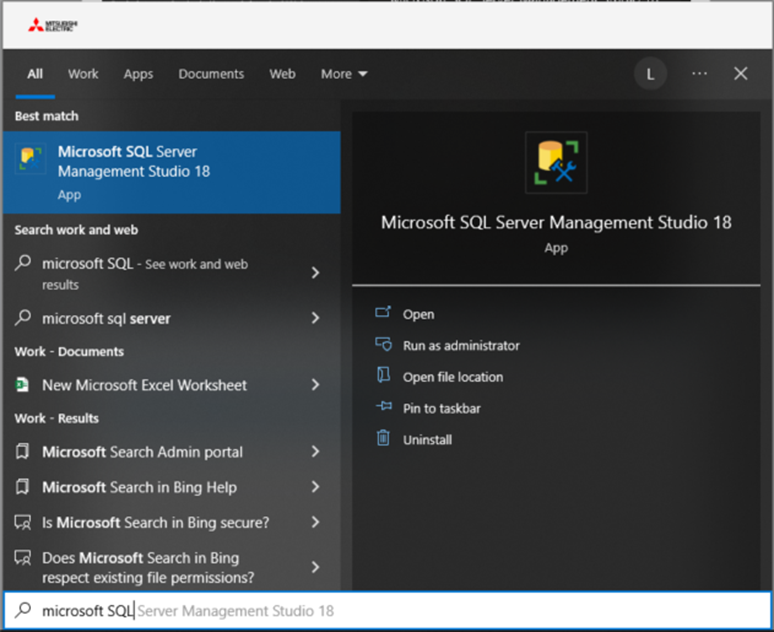
Task: Expand the Microsoft Search Admin portal chevron
Action: (315, 451)
